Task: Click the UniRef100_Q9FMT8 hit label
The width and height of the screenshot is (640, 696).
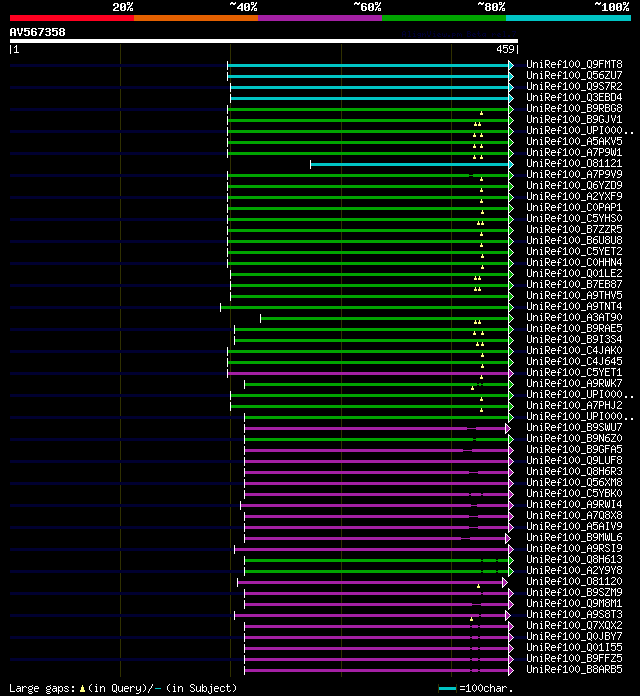Action: [574, 65]
